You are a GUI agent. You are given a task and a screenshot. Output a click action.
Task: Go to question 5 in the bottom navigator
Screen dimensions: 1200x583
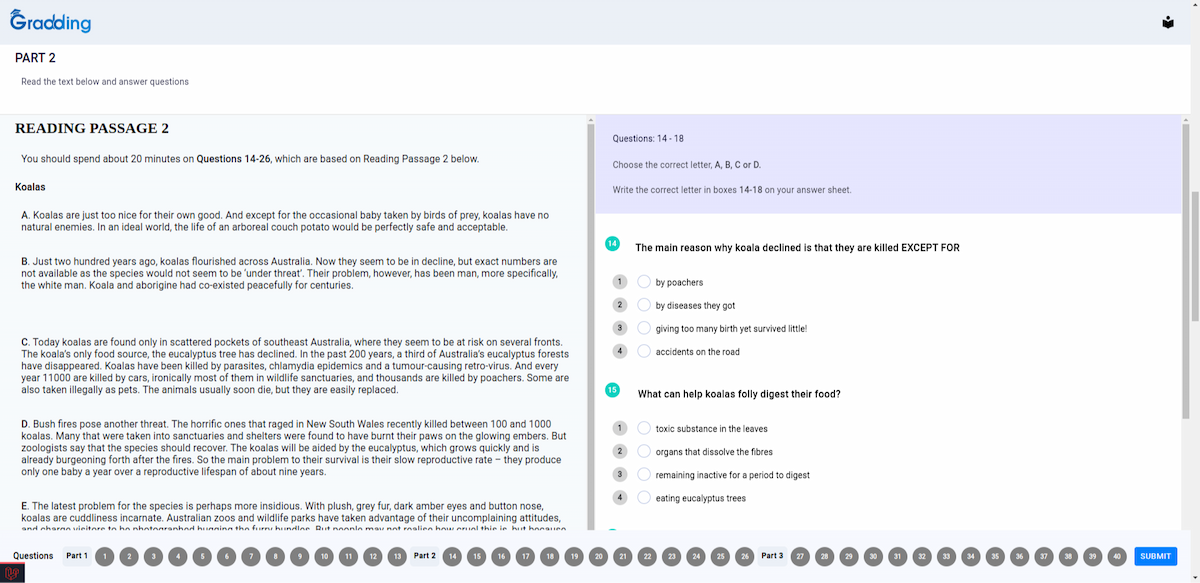(202, 556)
